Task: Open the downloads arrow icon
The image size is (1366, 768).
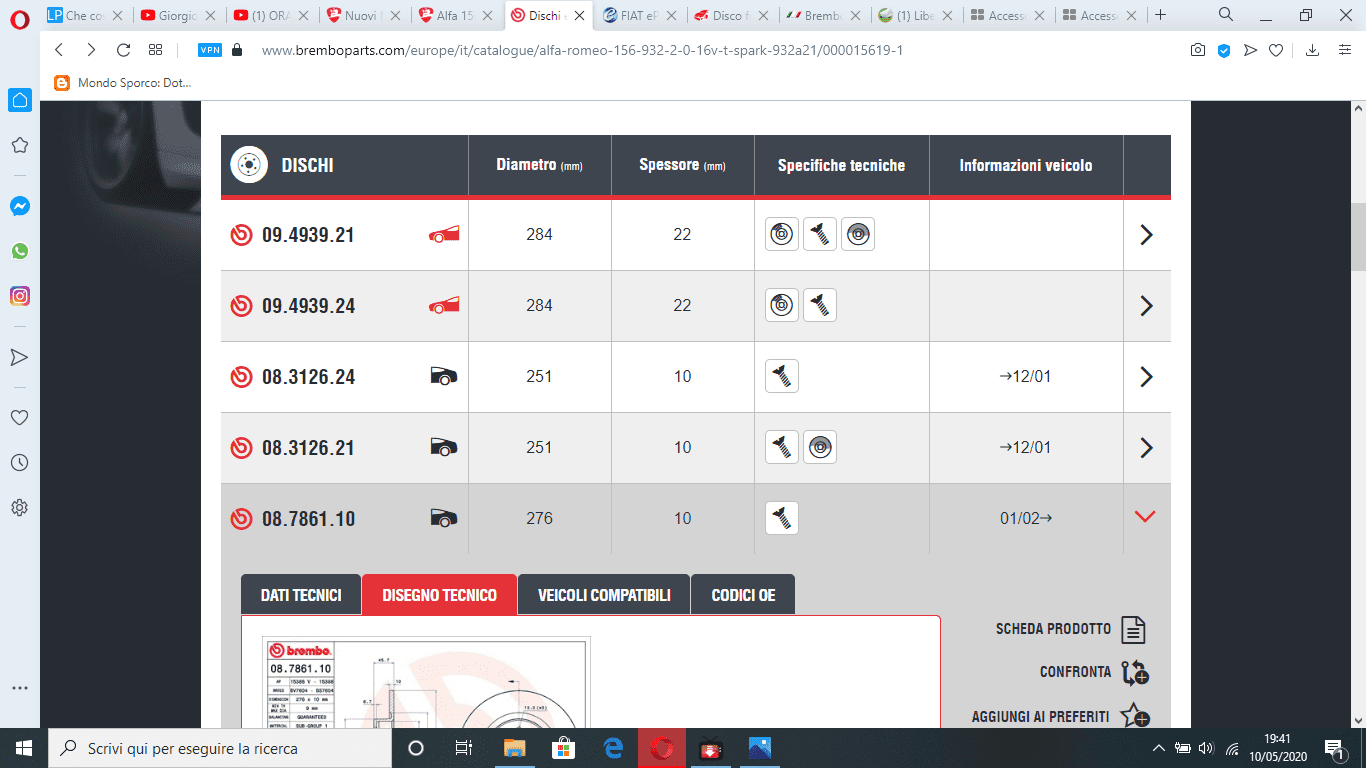Action: 1313,50
